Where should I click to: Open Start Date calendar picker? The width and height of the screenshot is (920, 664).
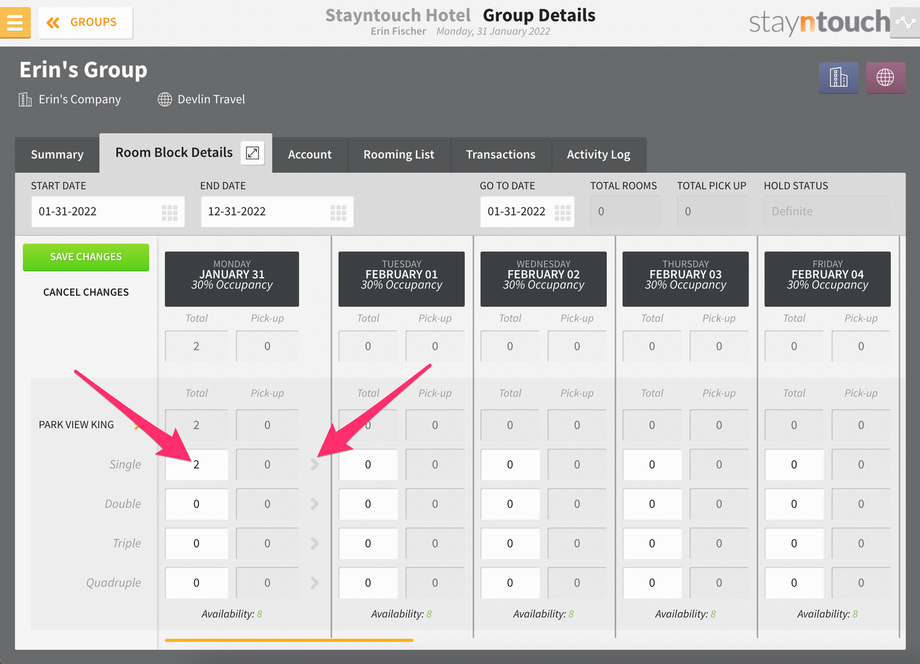pyautogui.click(x=170, y=212)
